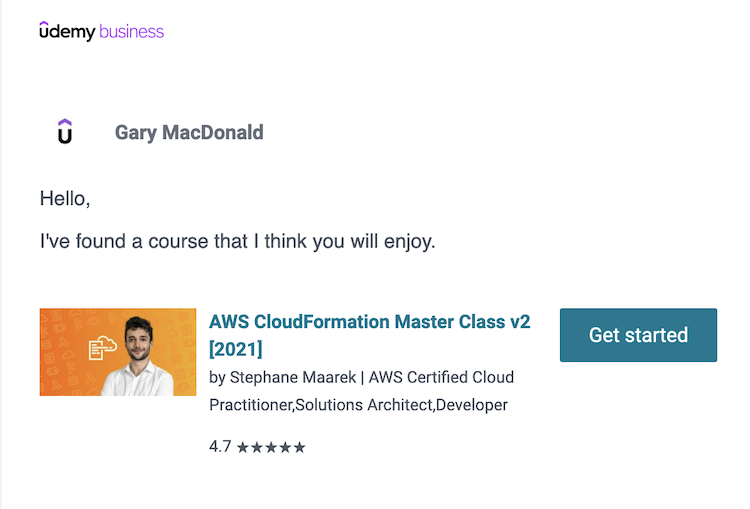
Task: Click the "Hello," greeting text
Action: pyautogui.click(x=65, y=199)
